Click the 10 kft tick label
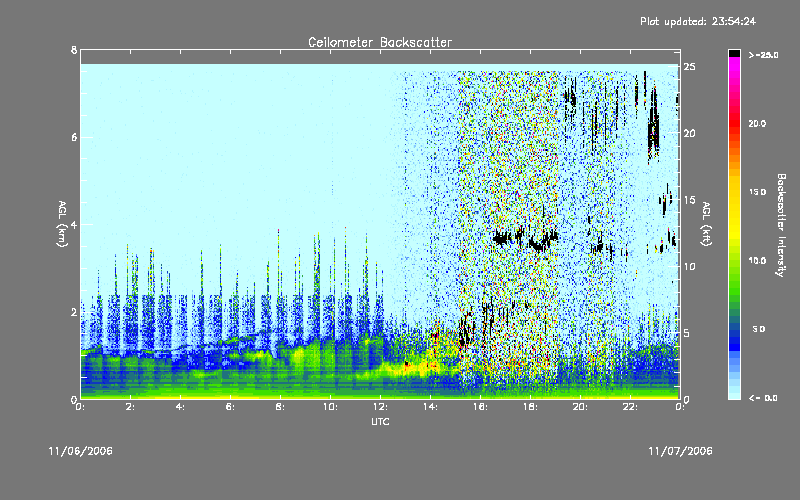Screen dimensions: 800x500 [689, 266]
